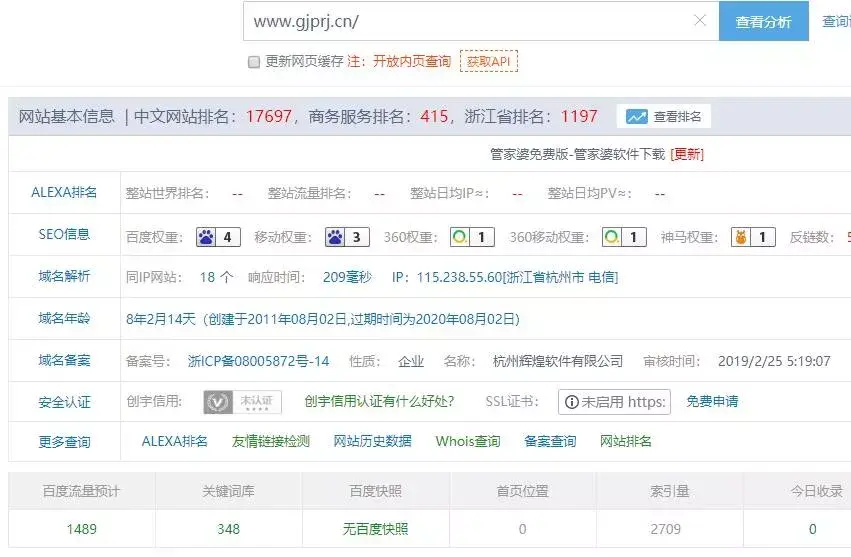Select the 域名年龄 row label
Image resolution: width=851 pixels, height=557 pixels.
(x=64, y=319)
